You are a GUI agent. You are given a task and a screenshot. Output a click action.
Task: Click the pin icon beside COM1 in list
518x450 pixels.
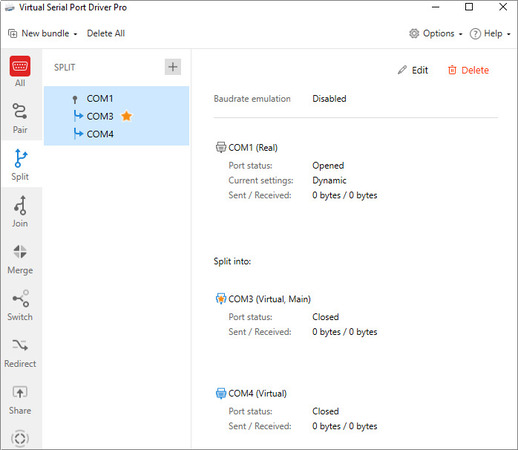click(x=75, y=99)
